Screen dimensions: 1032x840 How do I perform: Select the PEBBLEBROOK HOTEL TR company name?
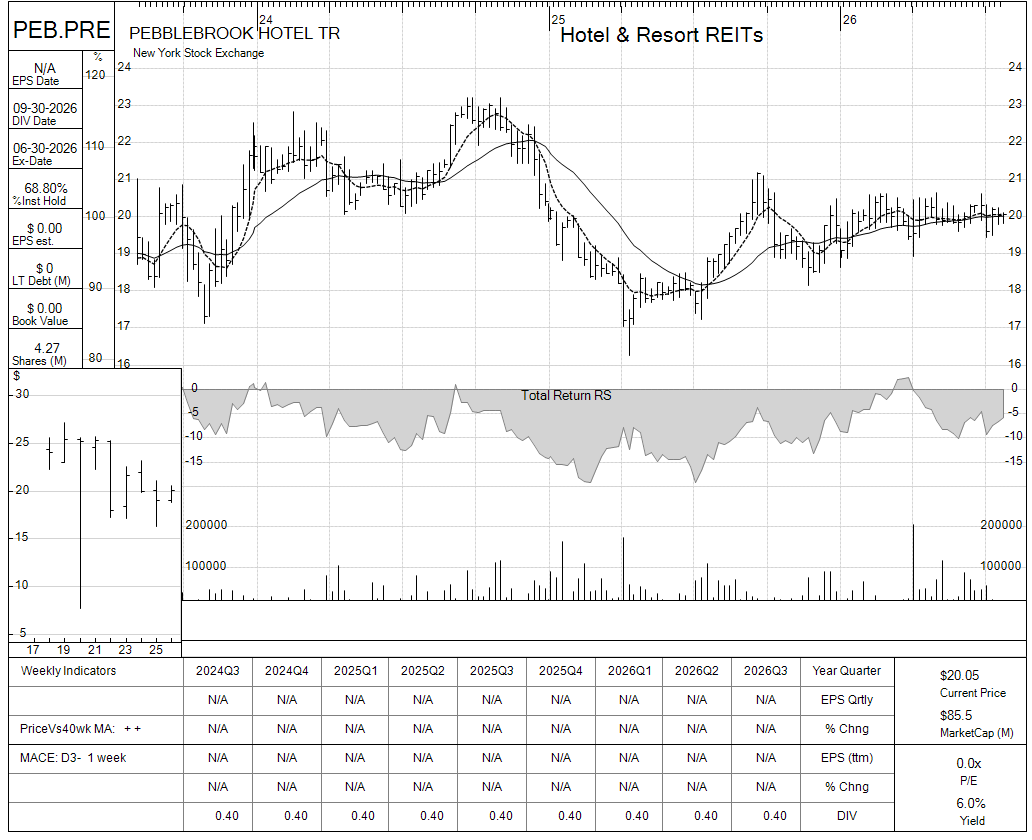pyautogui.click(x=234, y=33)
